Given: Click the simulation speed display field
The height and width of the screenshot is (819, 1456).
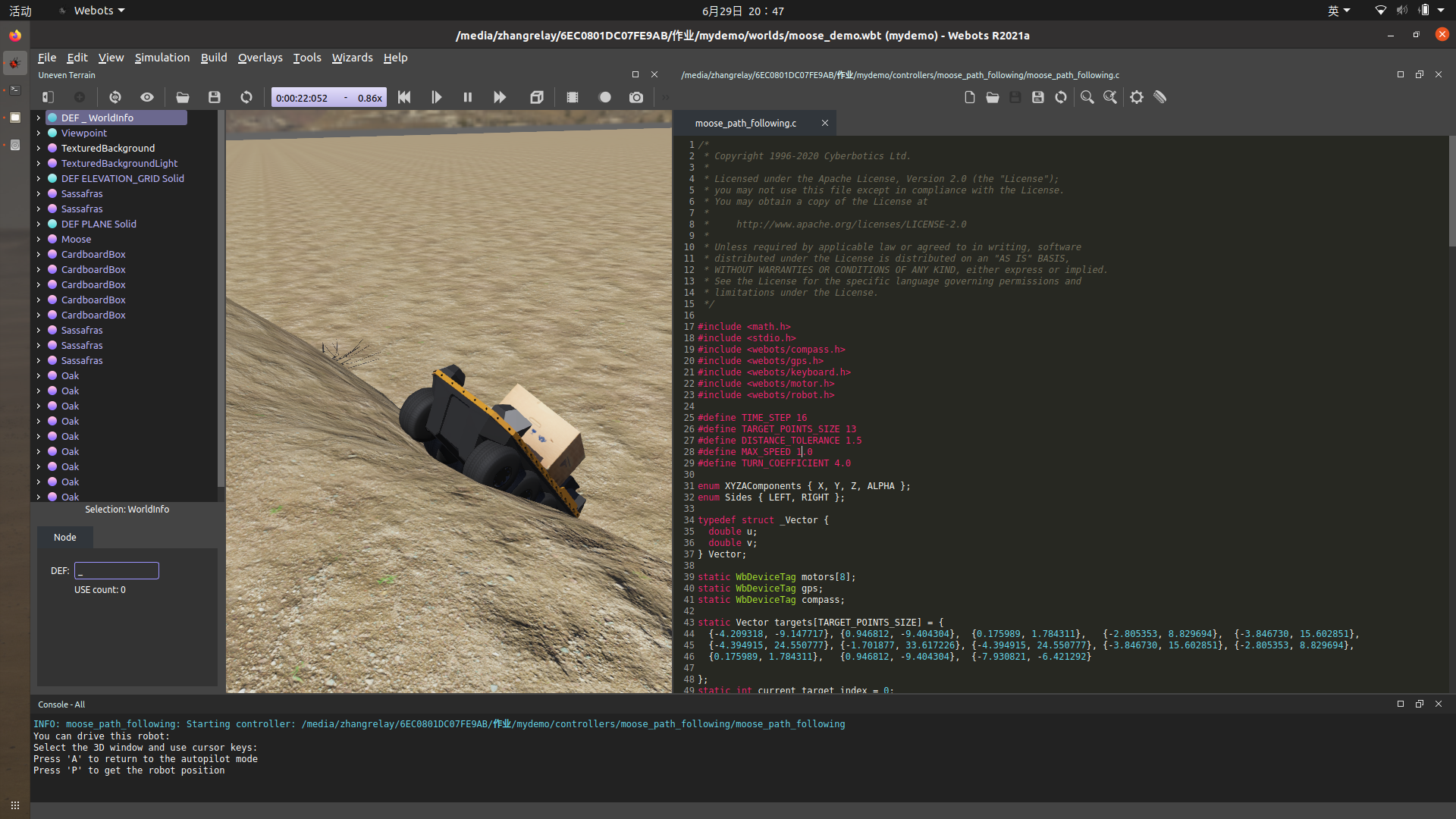Looking at the screenshot, I should pos(328,97).
